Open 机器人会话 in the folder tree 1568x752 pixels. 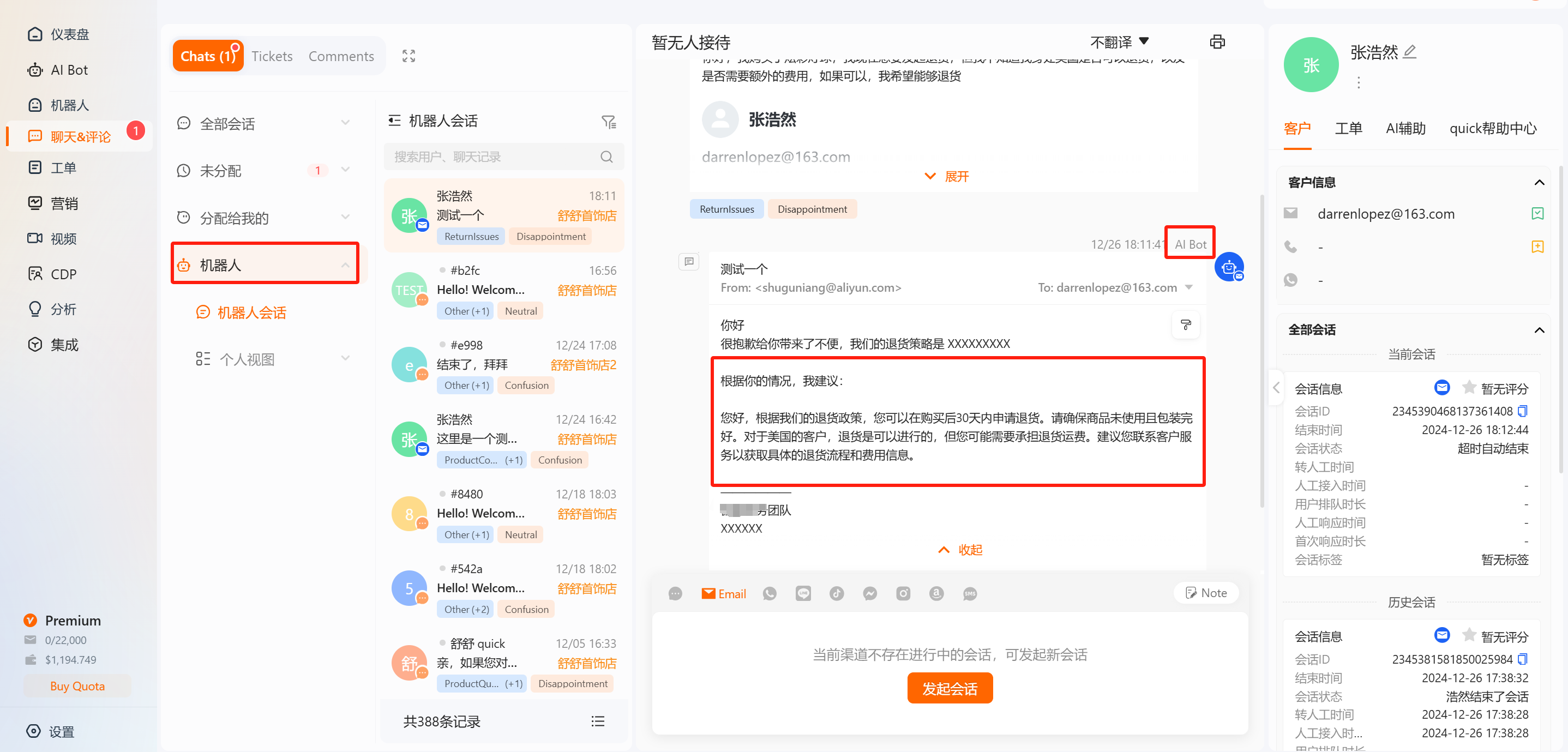[x=241, y=312]
